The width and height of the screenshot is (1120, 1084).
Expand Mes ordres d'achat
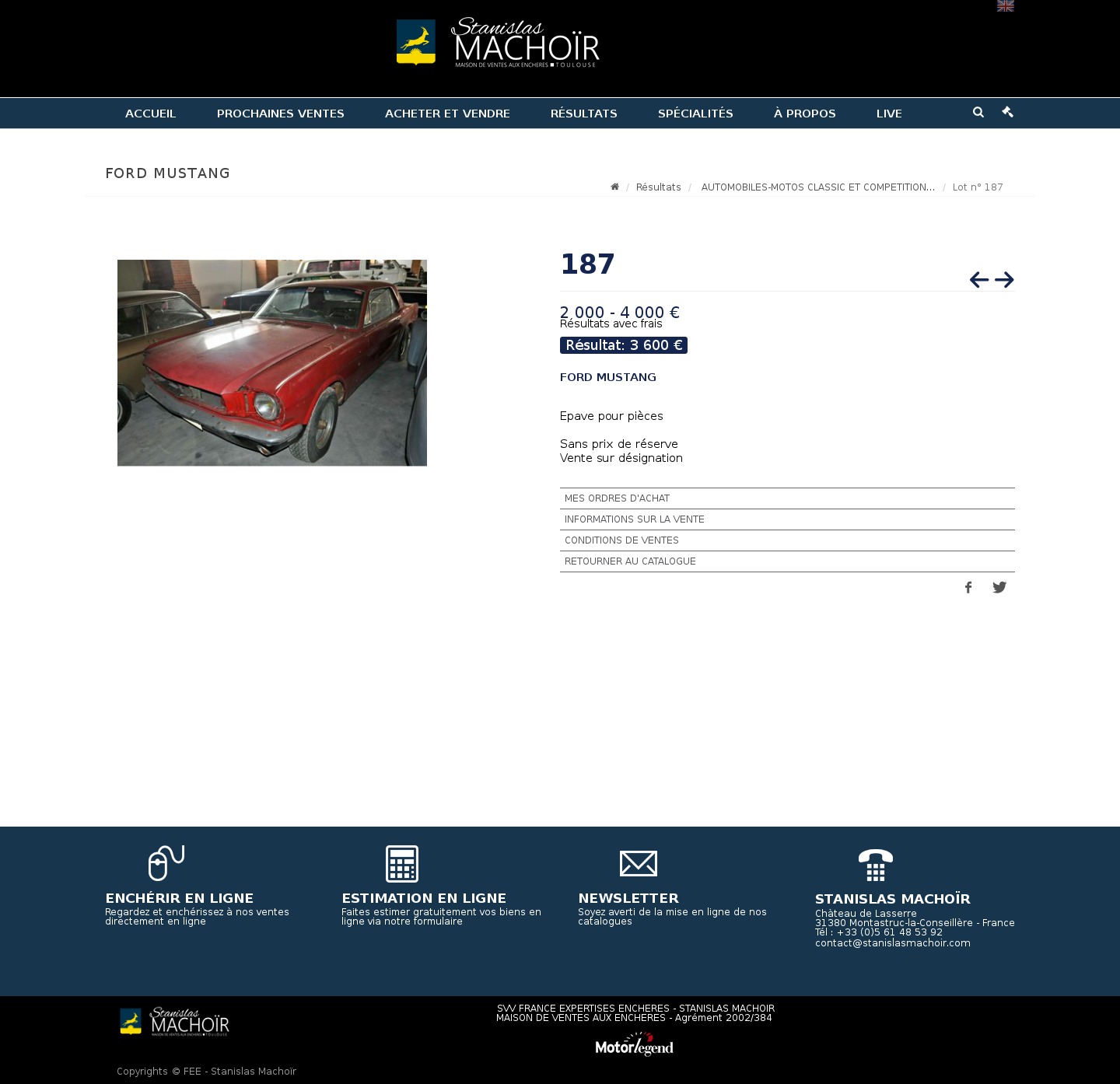tap(787, 498)
